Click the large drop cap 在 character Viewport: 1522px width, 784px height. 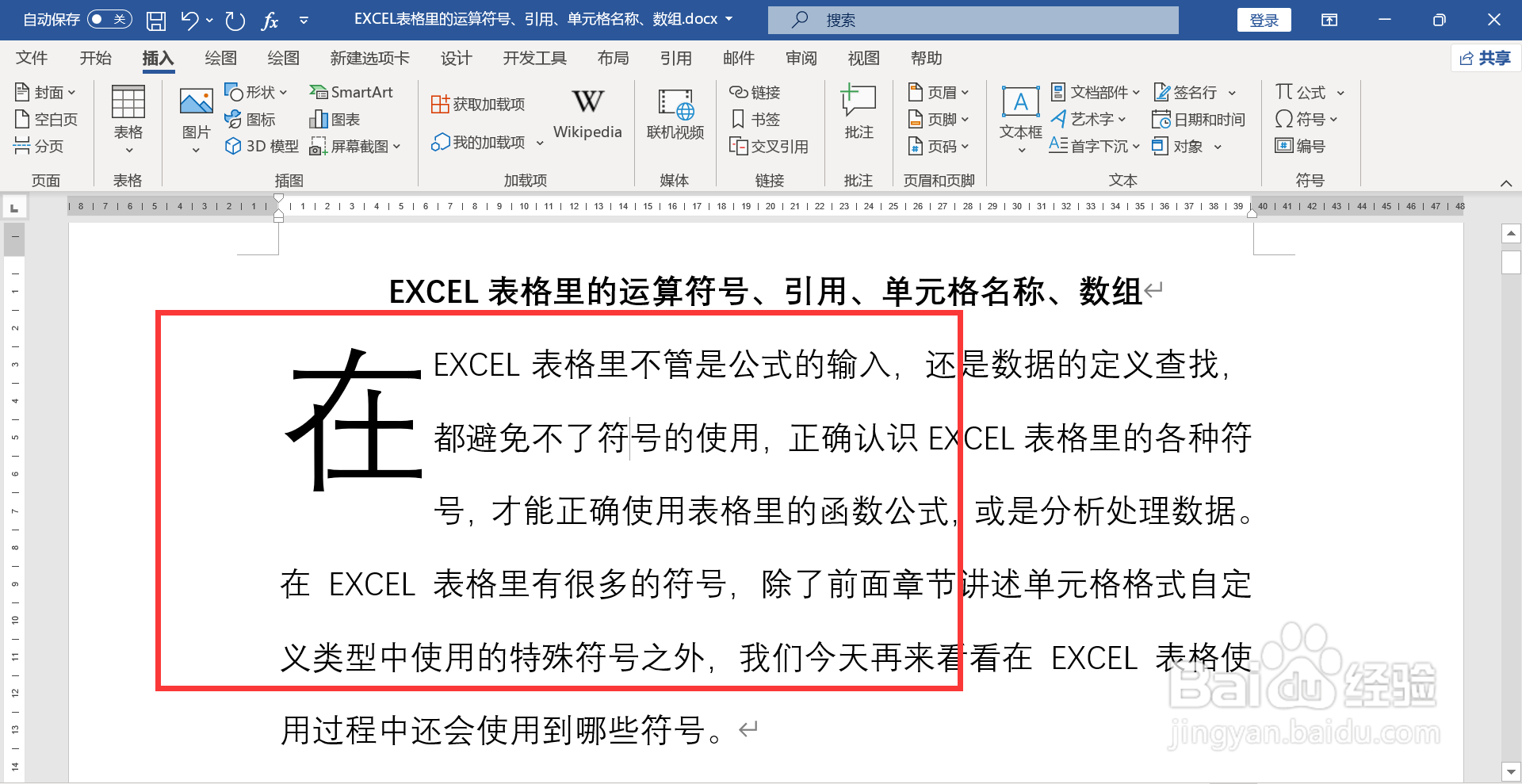(x=354, y=420)
